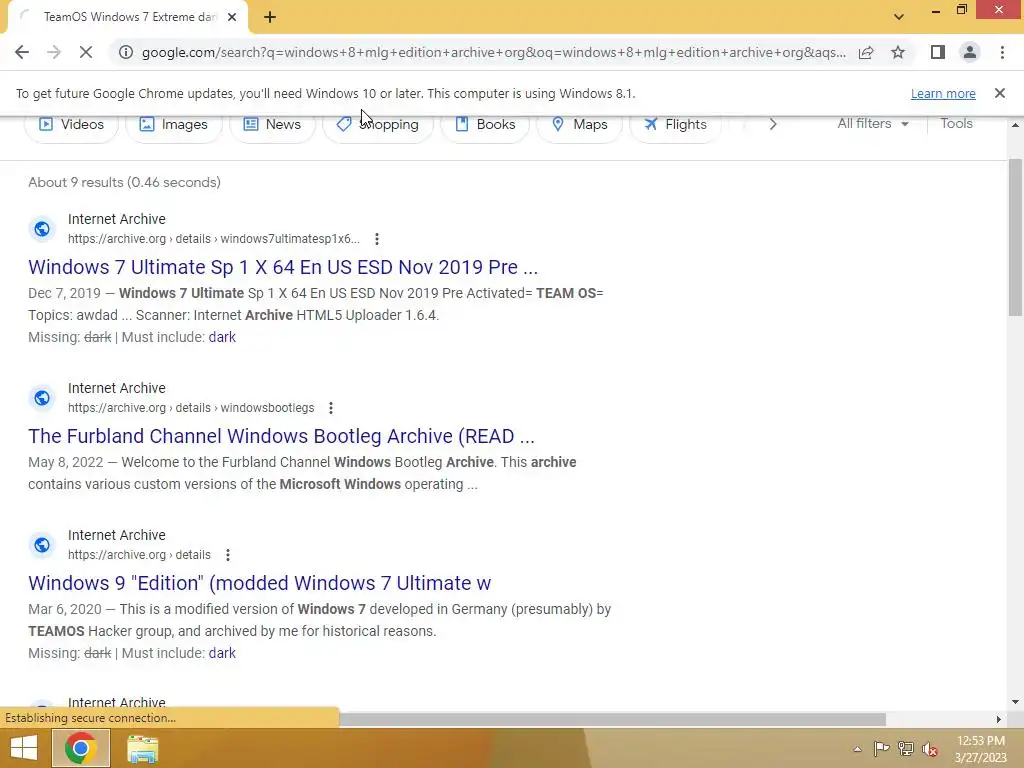This screenshot has height=768, width=1024.
Task: Click the forward navigation arrow
Action: 54,52
